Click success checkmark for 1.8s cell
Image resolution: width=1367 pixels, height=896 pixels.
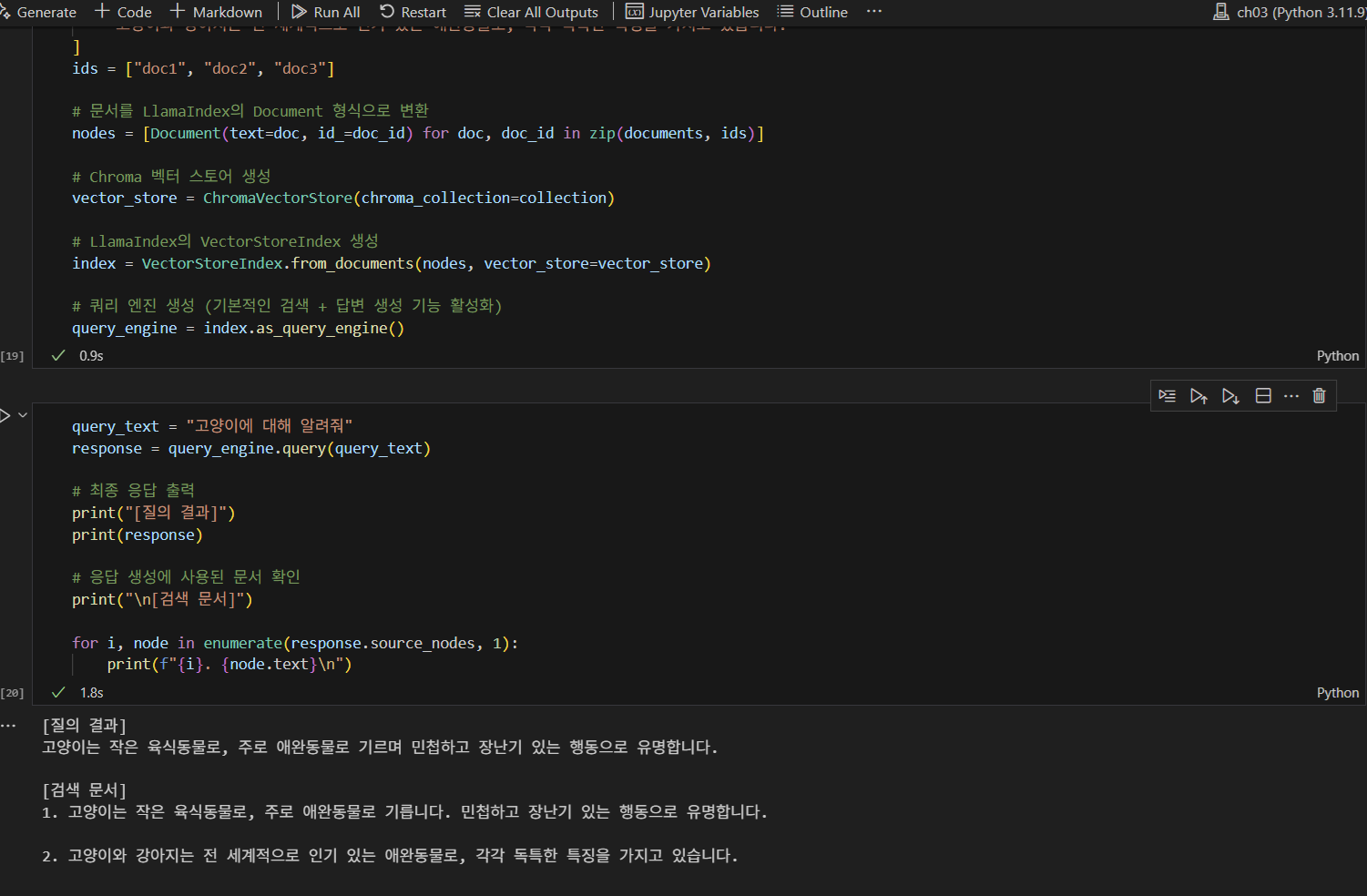coord(58,692)
